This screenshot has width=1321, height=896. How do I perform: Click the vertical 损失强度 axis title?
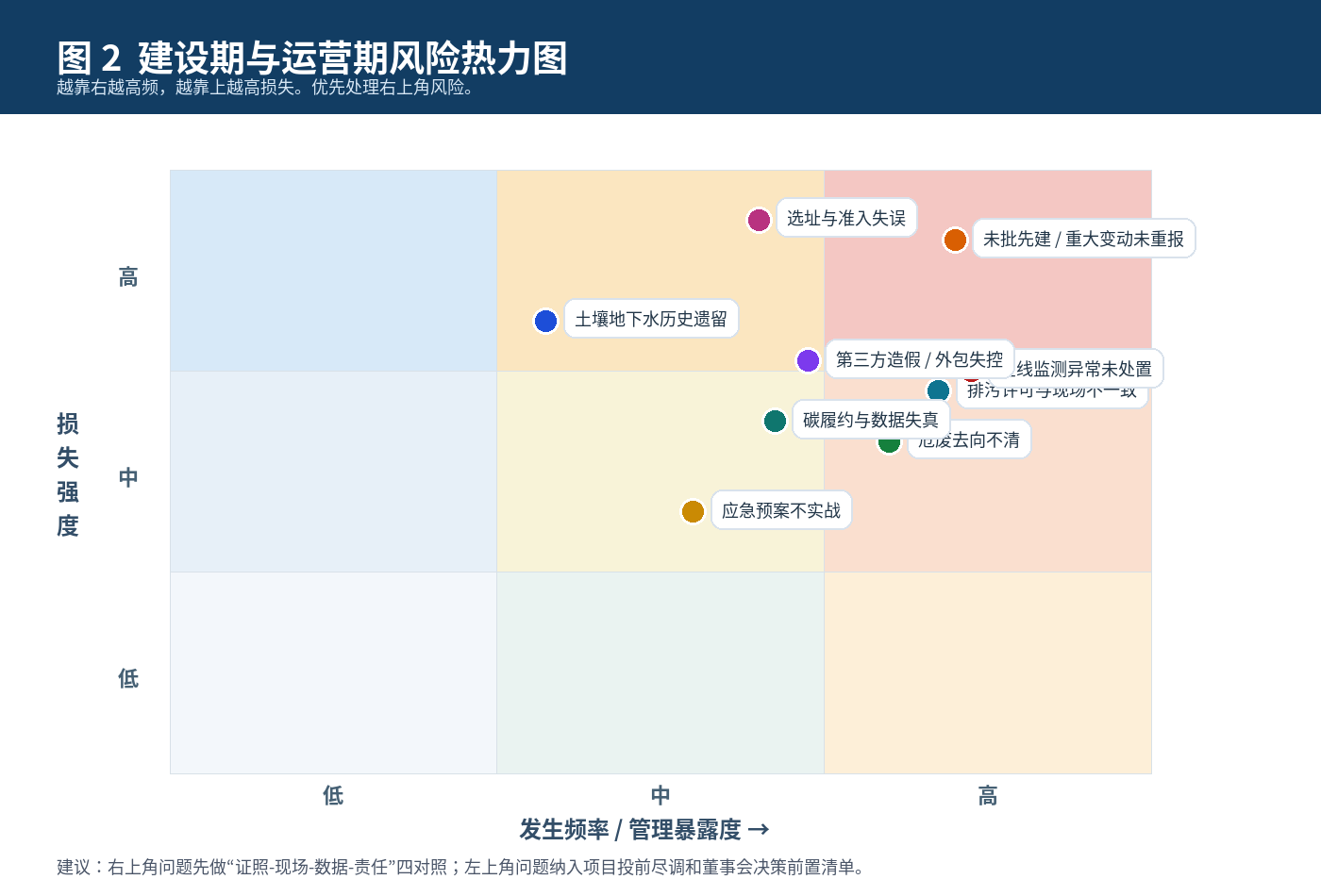coord(68,474)
